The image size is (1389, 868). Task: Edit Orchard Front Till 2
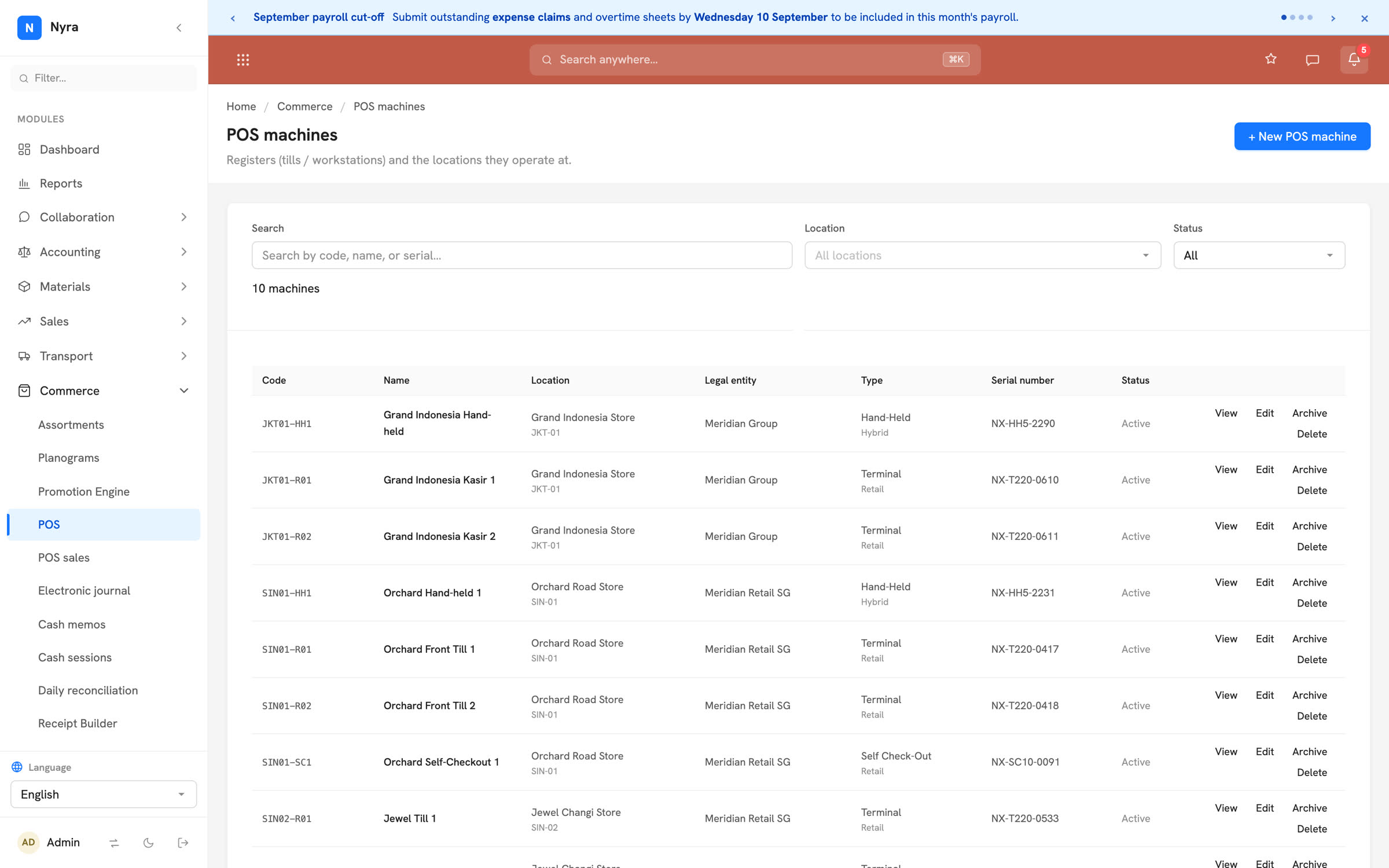[x=1265, y=695]
